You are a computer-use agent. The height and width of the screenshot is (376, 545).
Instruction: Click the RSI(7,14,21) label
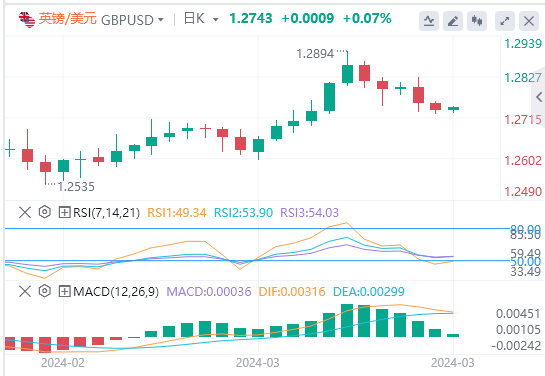[x=106, y=212]
